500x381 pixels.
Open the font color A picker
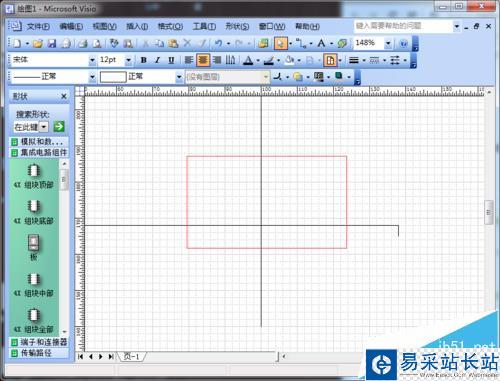click(x=248, y=60)
